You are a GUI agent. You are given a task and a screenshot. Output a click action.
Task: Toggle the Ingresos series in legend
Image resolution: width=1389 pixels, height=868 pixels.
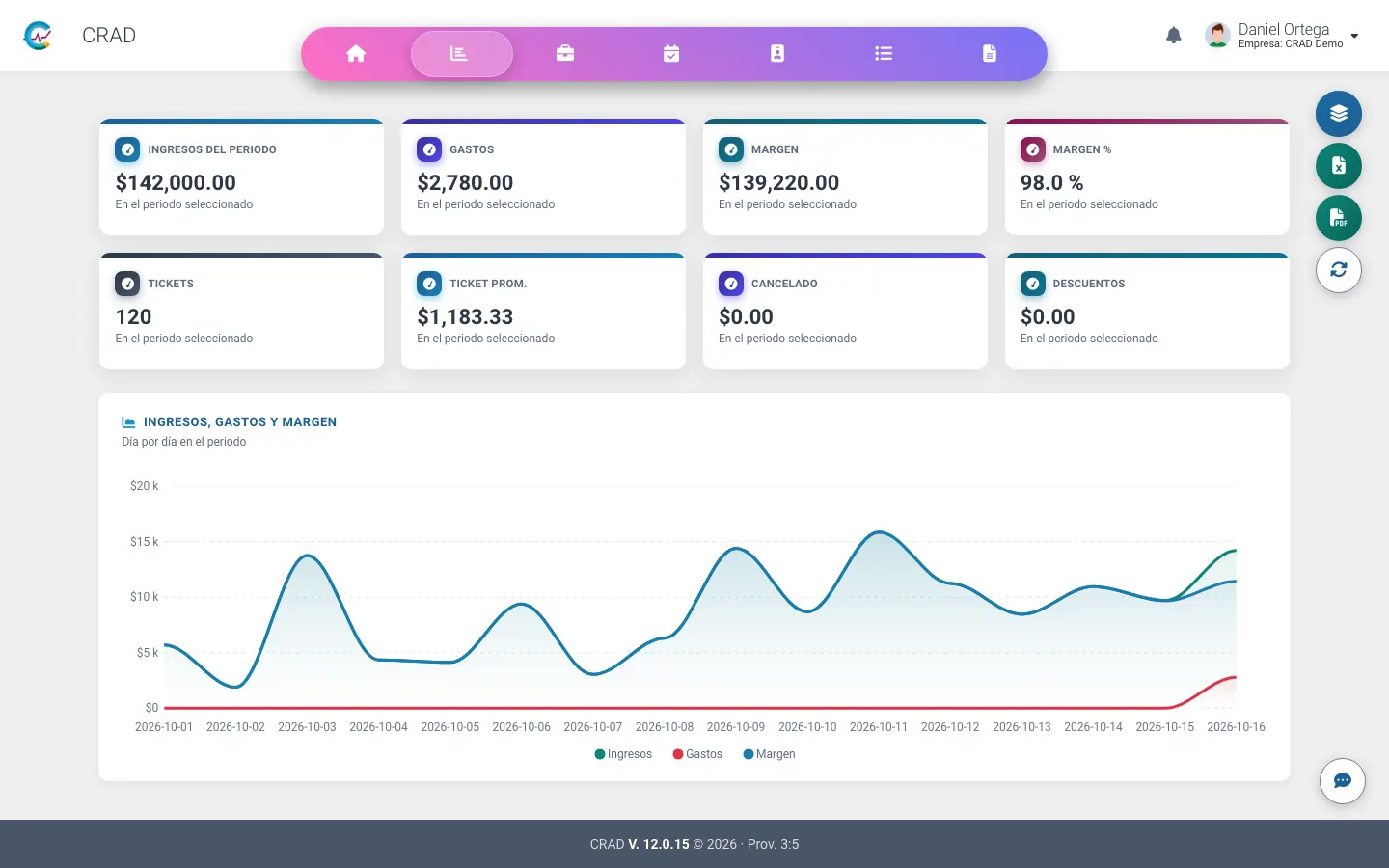624,754
